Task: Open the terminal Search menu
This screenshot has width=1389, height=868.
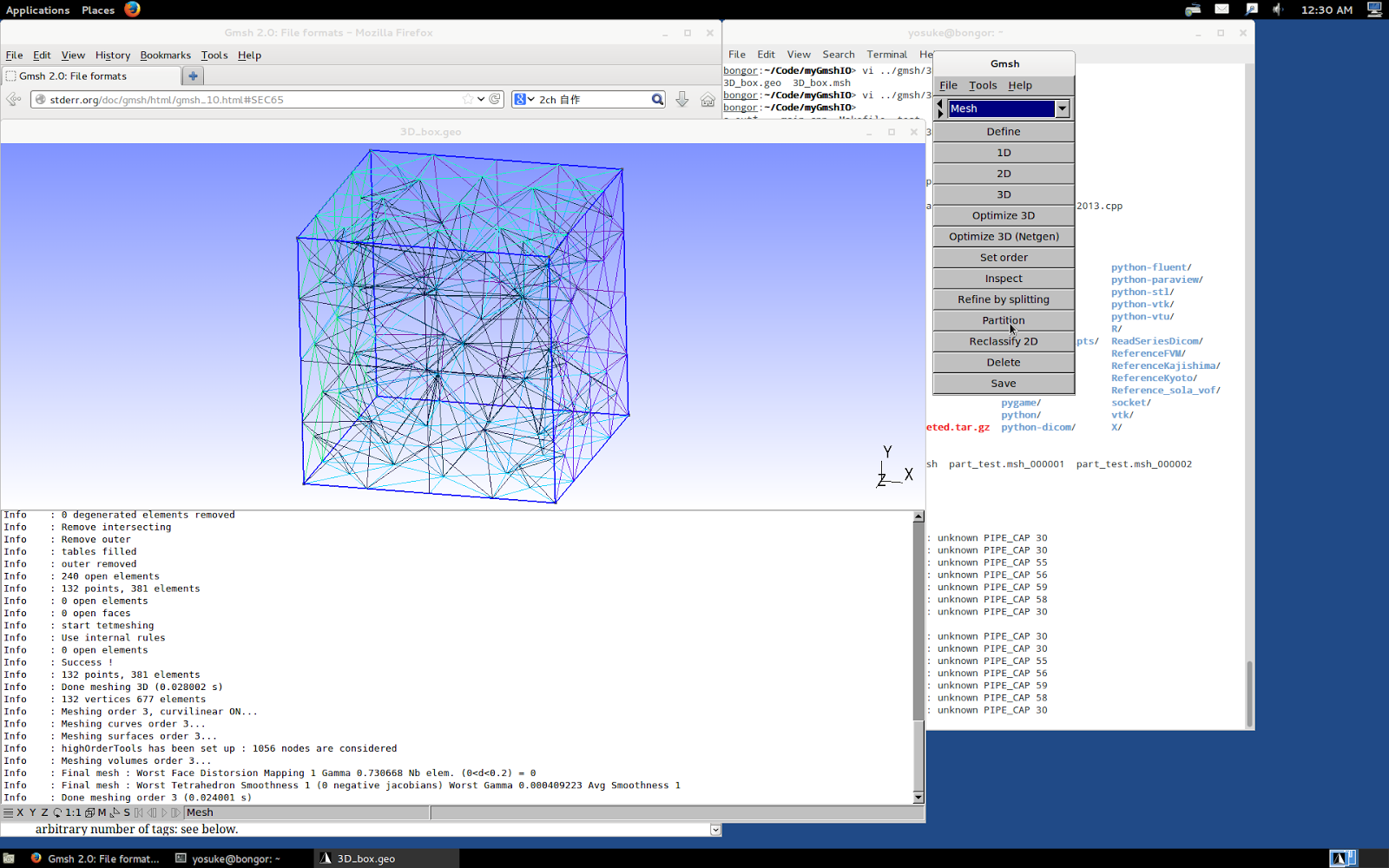Action: [x=839, y=54]
